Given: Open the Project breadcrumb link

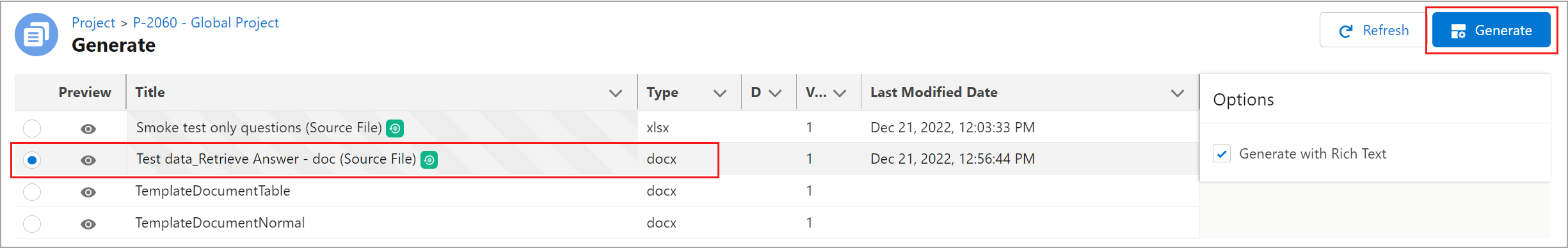Looking at the screenshot, I should 93,23.
